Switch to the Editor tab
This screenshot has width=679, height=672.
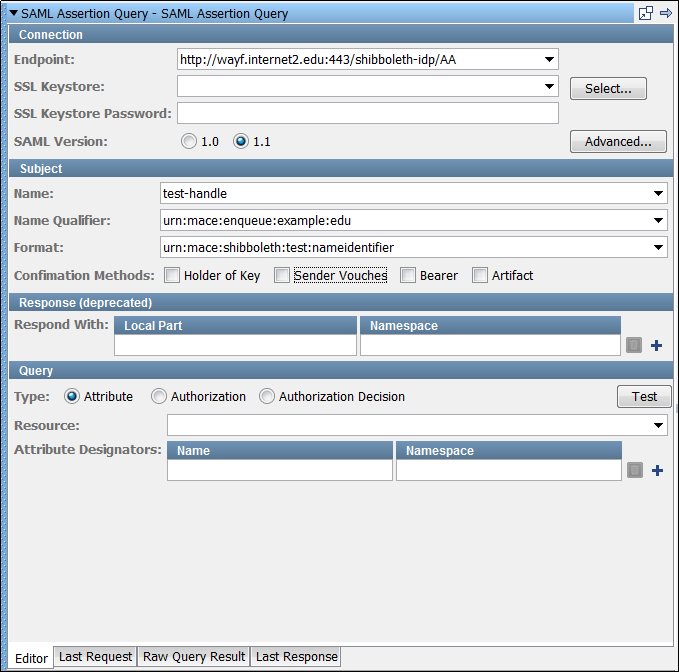click(31, 658)
